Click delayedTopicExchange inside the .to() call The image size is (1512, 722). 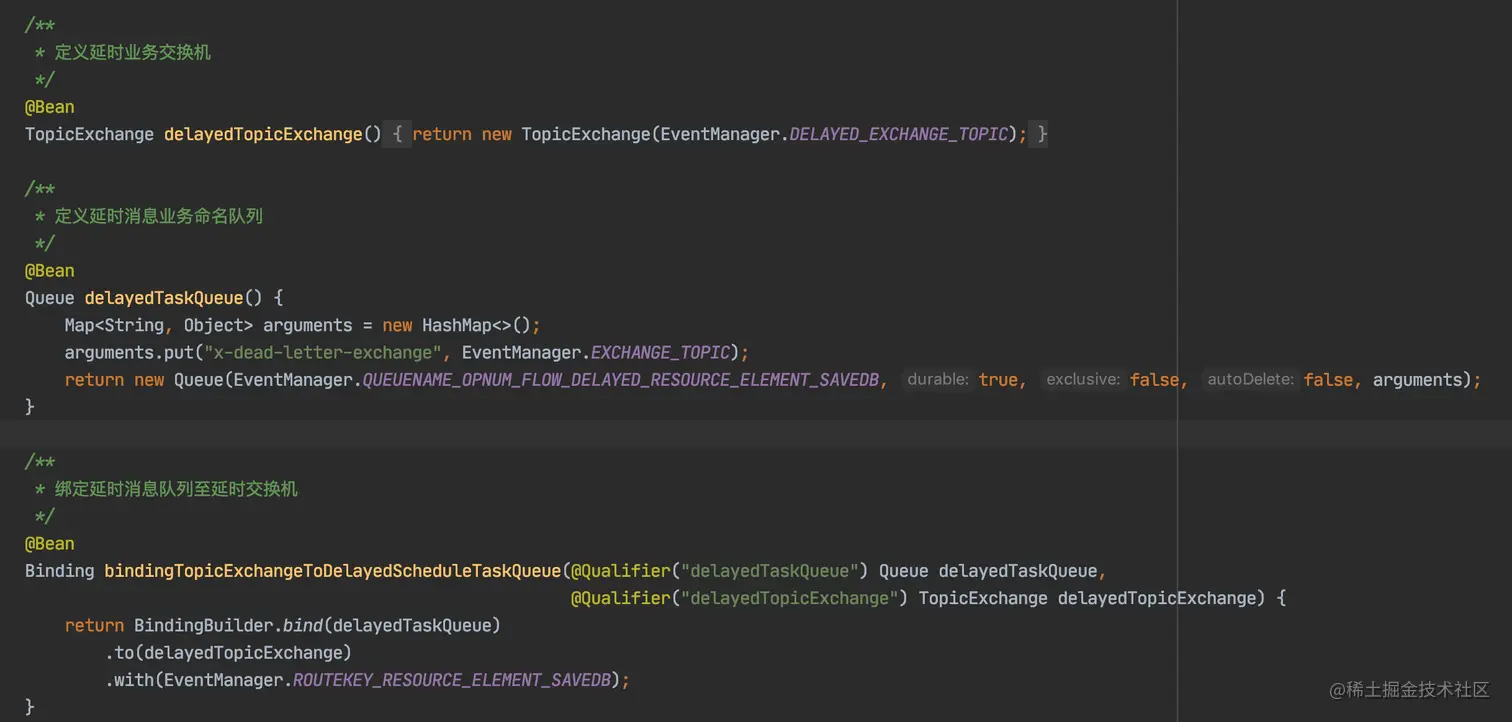click(243, 653)
